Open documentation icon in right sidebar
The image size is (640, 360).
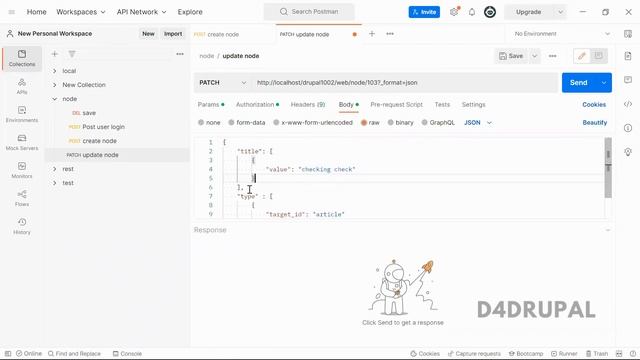[628, 56]
